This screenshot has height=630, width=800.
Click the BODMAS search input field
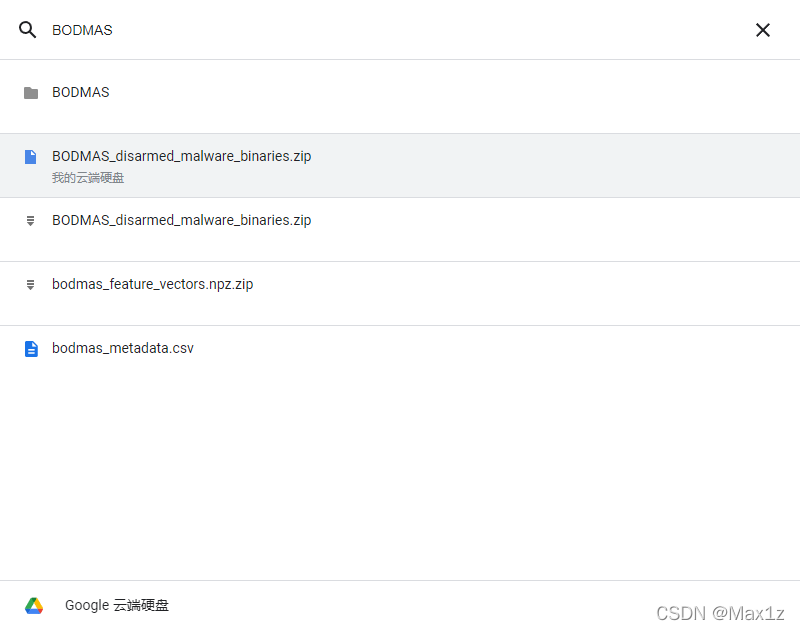pyautogui.click(x=398, y=30)
